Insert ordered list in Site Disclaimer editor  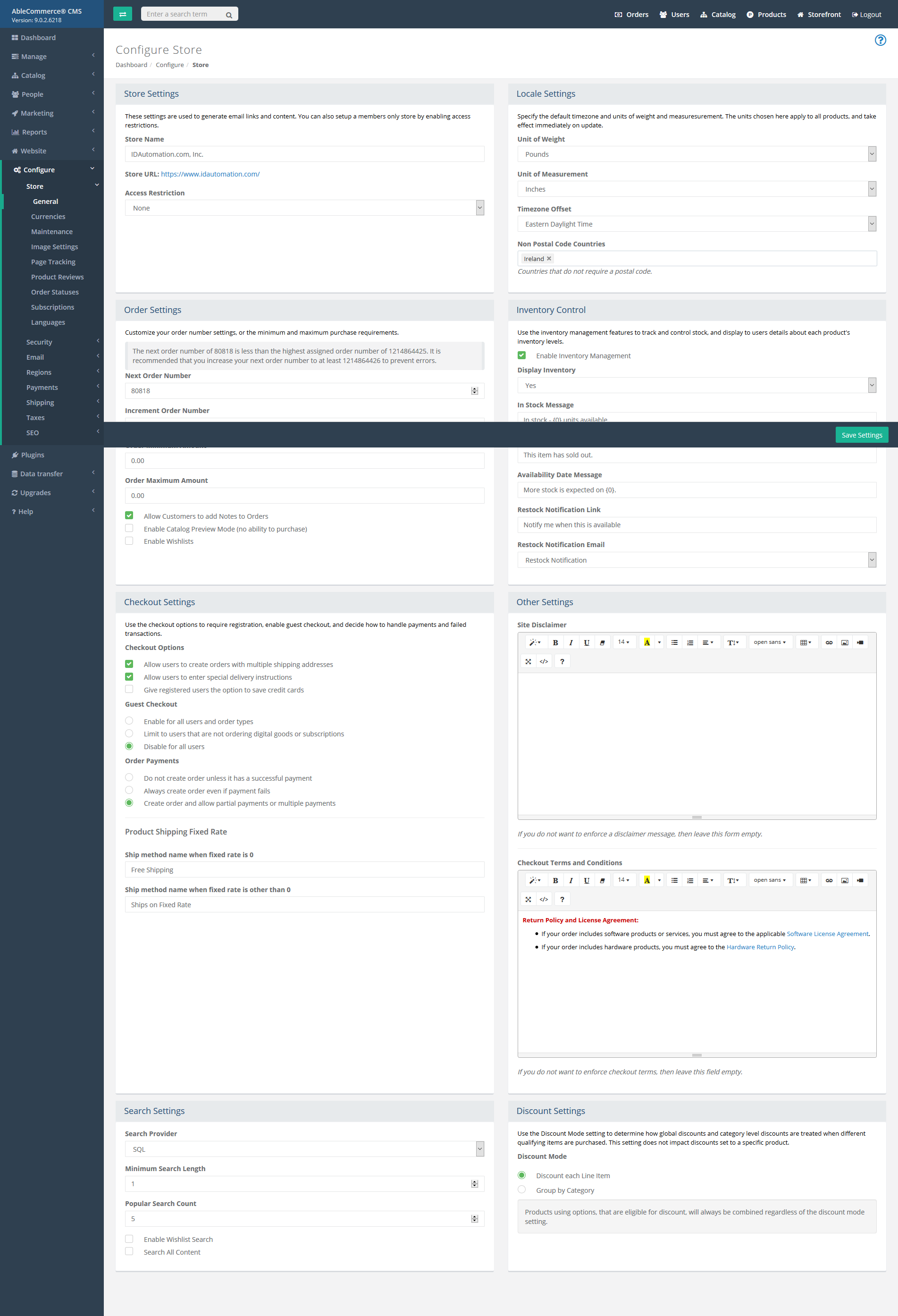pyautogui.click(x=689, y=642)
